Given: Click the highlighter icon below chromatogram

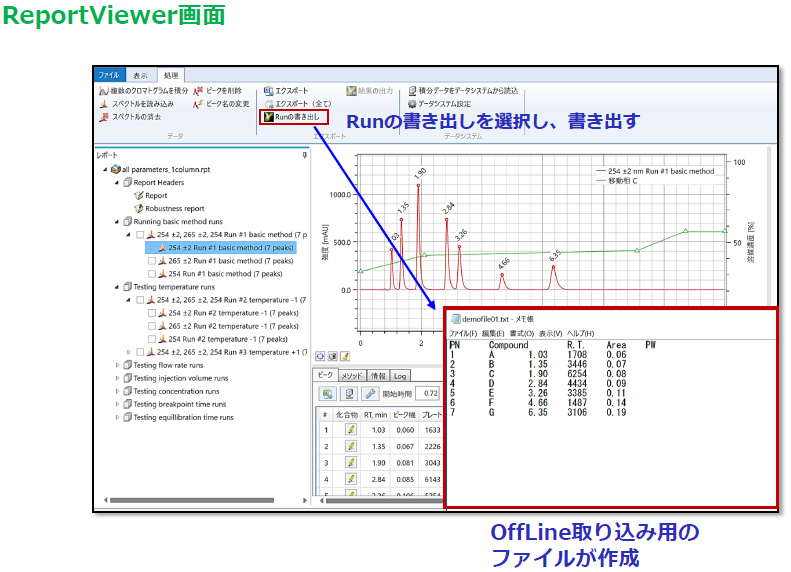Looking at the screenshot, I should point(346,356).
